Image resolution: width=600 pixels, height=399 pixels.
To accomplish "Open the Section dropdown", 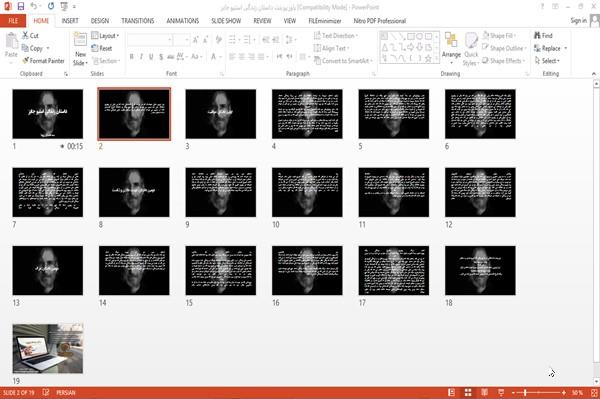I will click(106, 61).
